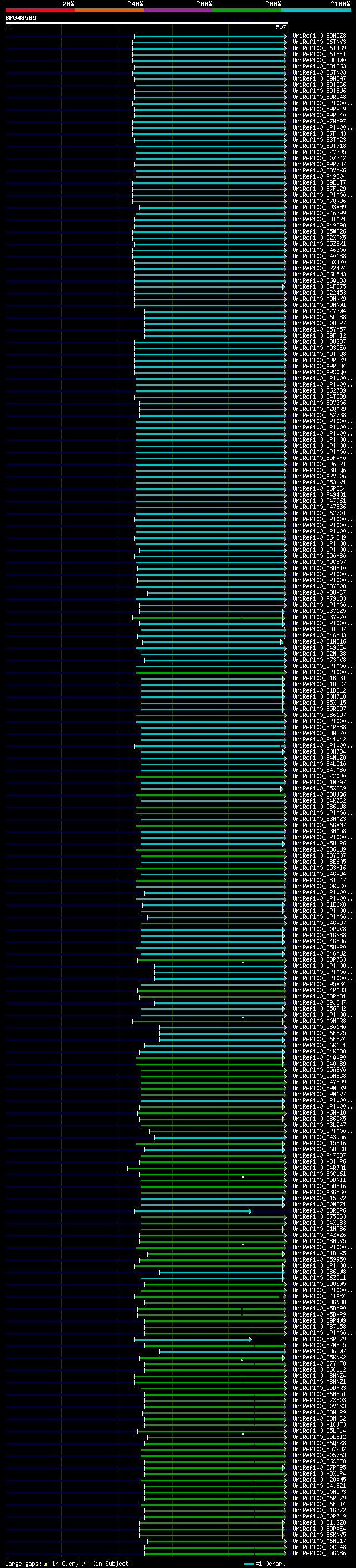This screenshot has height=1568, width=356.
Task: Open hit UniRef100_C6TNY3
Action: (x=319, y=42)
